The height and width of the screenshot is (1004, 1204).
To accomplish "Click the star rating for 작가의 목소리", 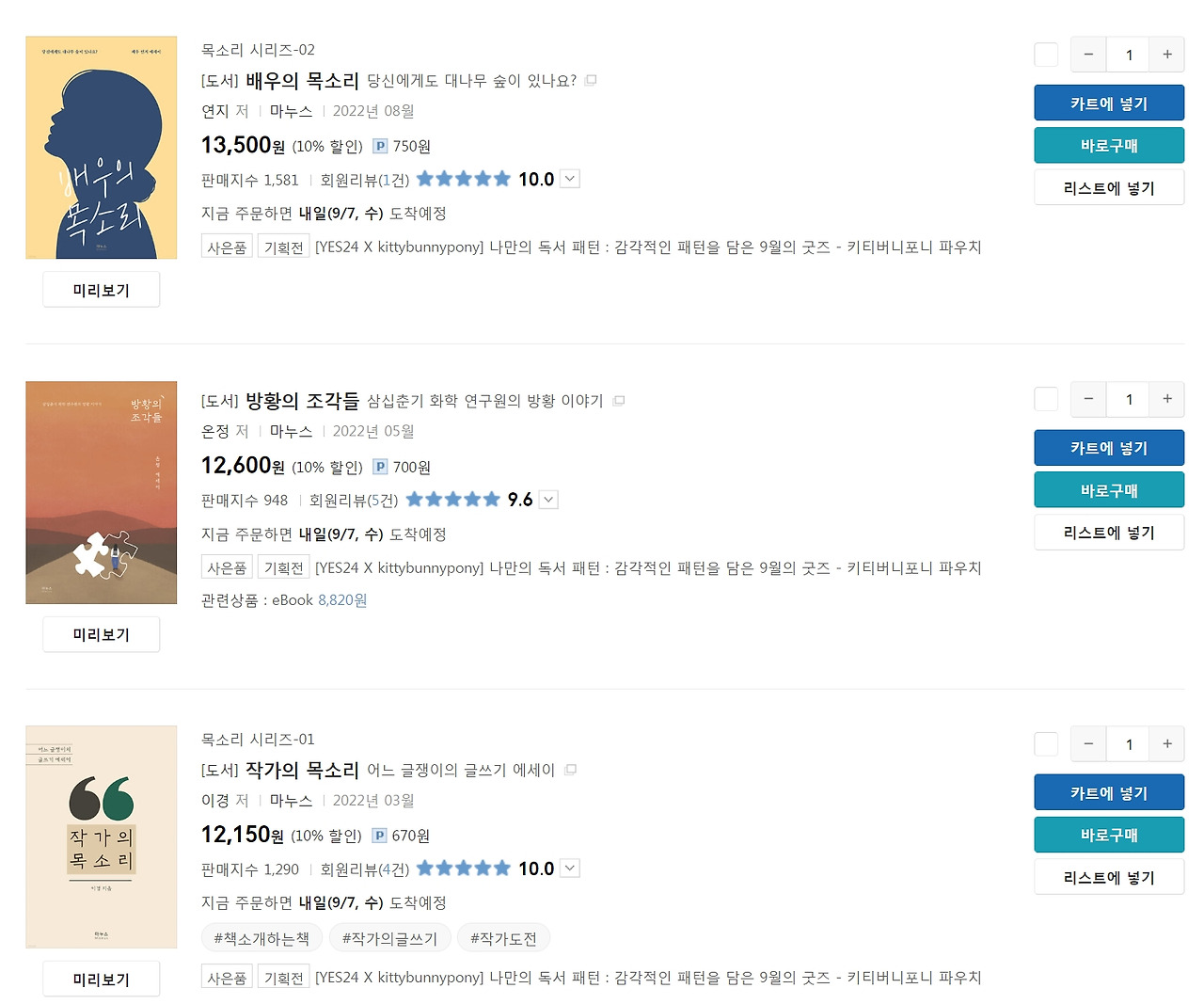I will [464, 868].
